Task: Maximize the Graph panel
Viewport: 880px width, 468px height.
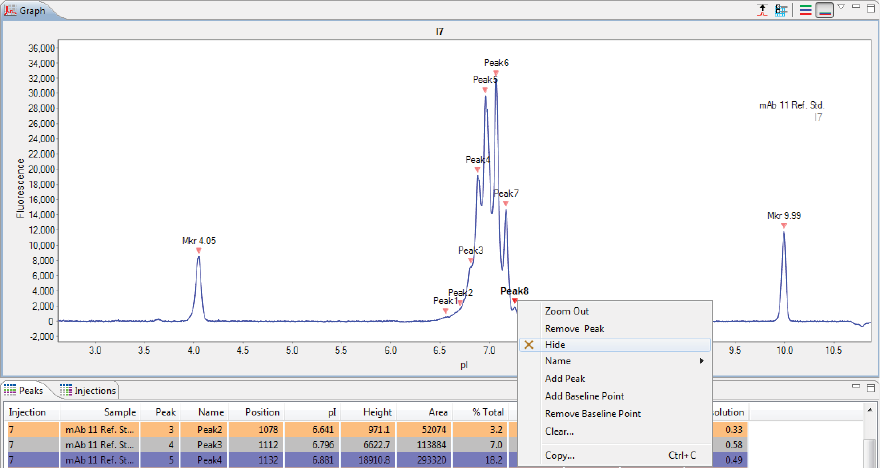Action: point(870,8)
